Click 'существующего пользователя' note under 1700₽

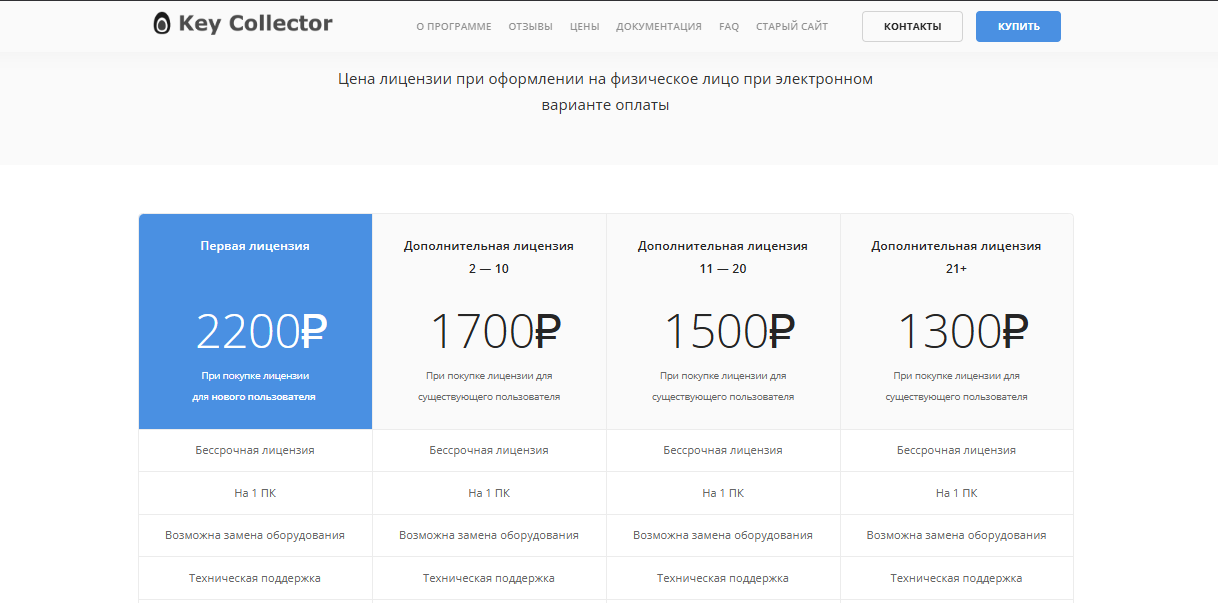(x=489, y=397)
